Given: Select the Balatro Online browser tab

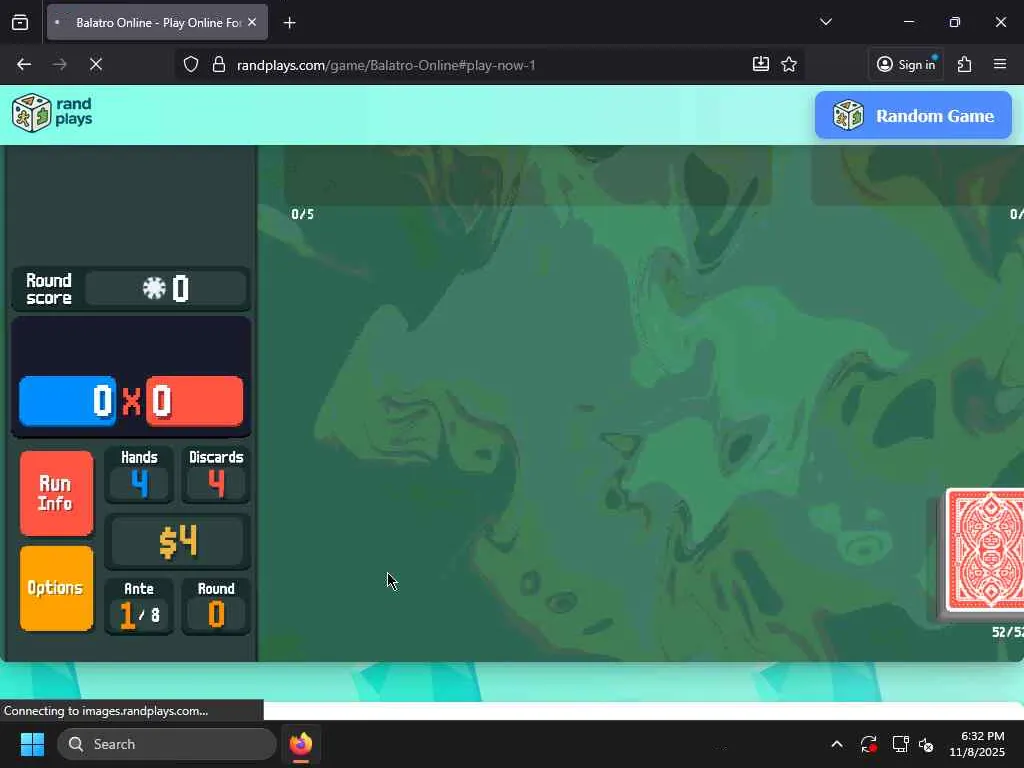Looking at the screenshot, I should coord(157,22).
